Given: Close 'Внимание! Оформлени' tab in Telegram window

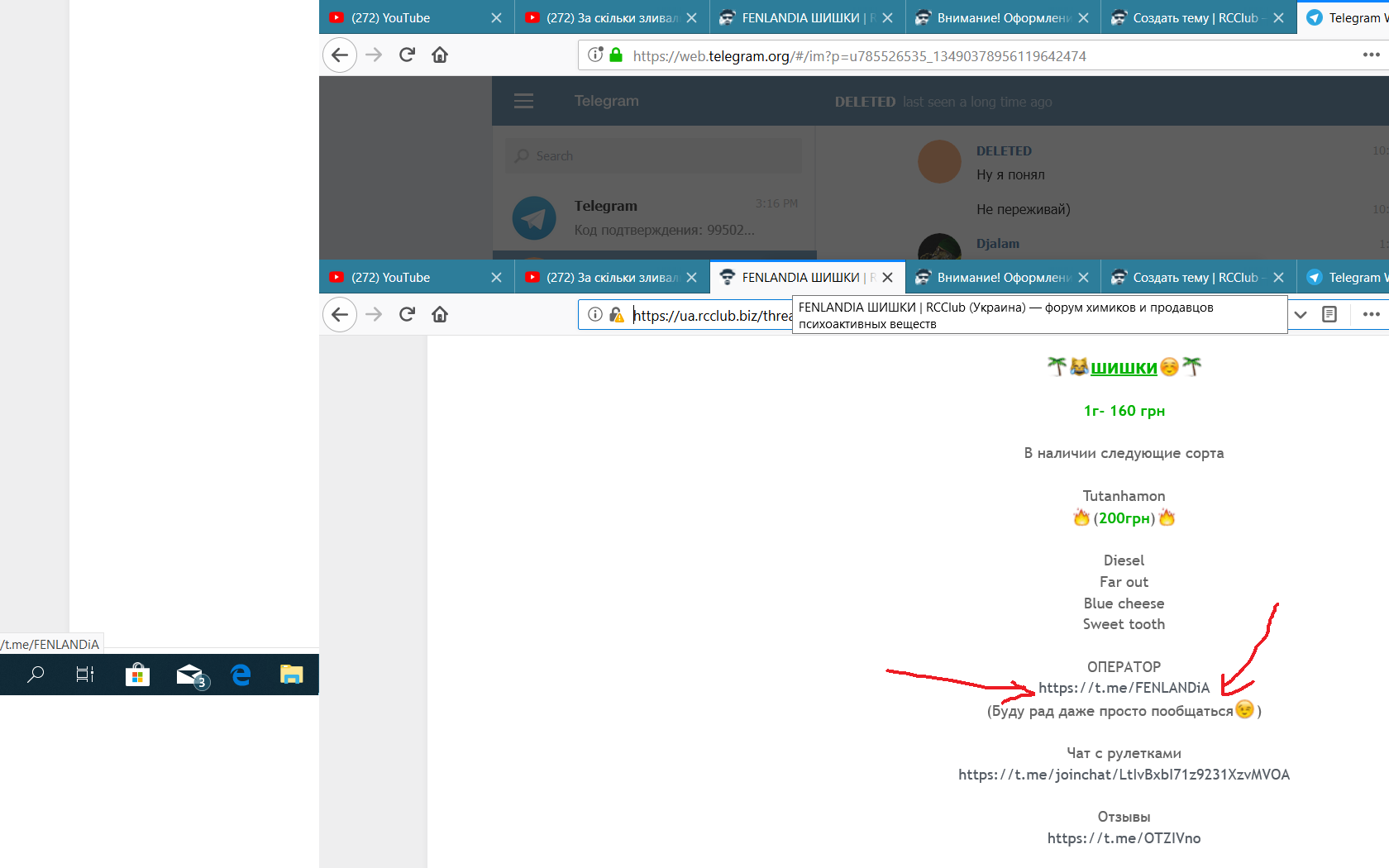Looking at the screenshot, I should (x=1083, y=17).
